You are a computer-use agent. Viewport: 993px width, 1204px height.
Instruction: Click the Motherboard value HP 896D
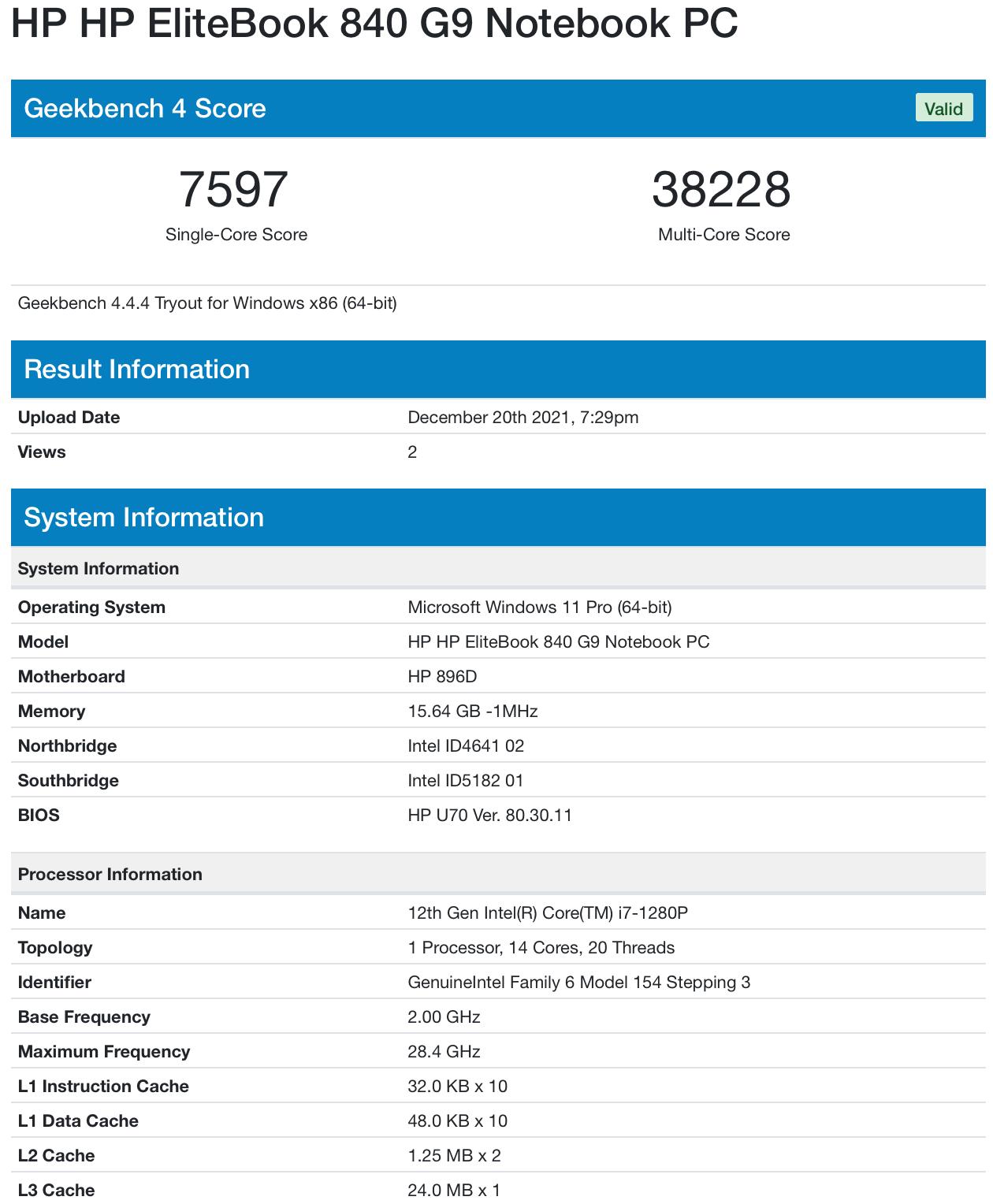(445, 676)
